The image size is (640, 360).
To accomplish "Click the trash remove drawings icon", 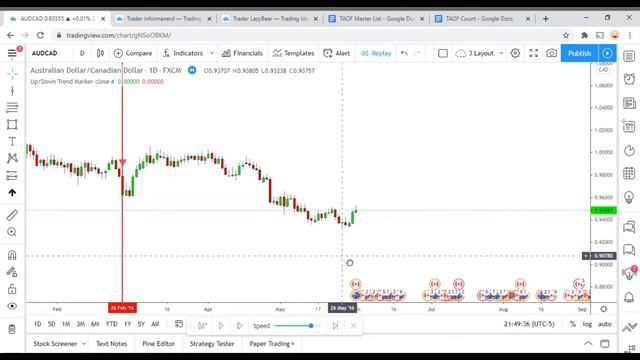I will coord(12,329).
